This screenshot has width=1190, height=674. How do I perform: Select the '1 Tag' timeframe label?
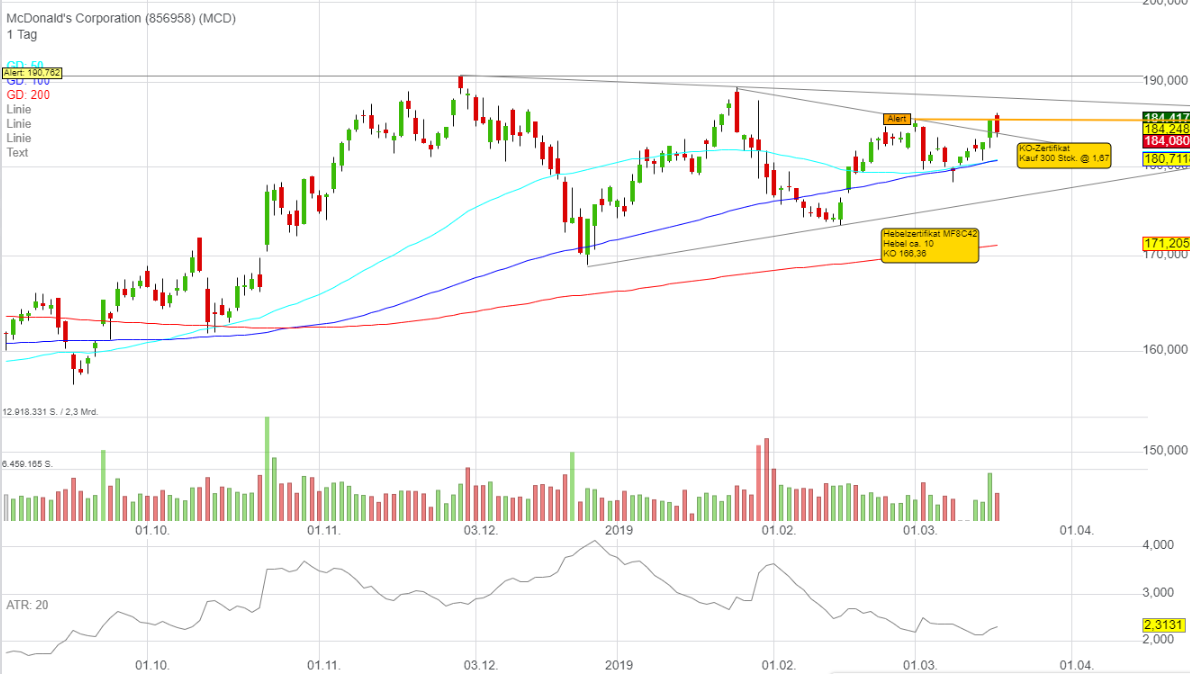pos(21,35)
